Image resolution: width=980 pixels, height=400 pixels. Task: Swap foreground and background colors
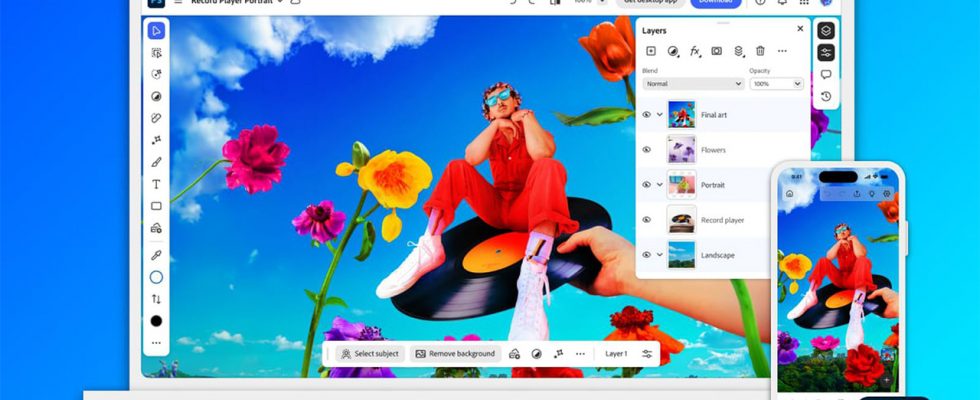coord(156,299)
